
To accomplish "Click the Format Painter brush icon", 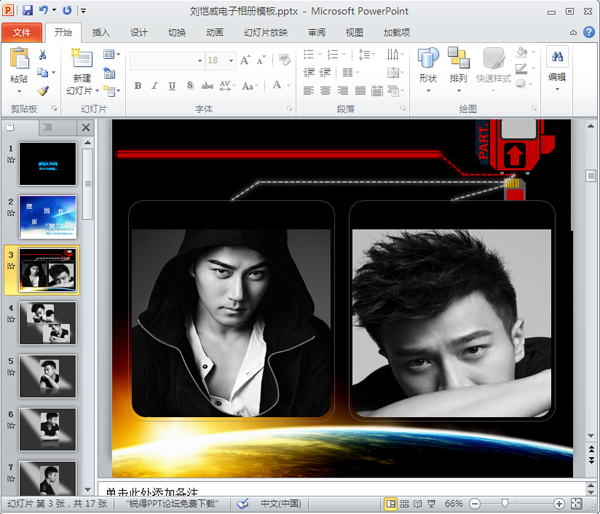I will point(43,91).
